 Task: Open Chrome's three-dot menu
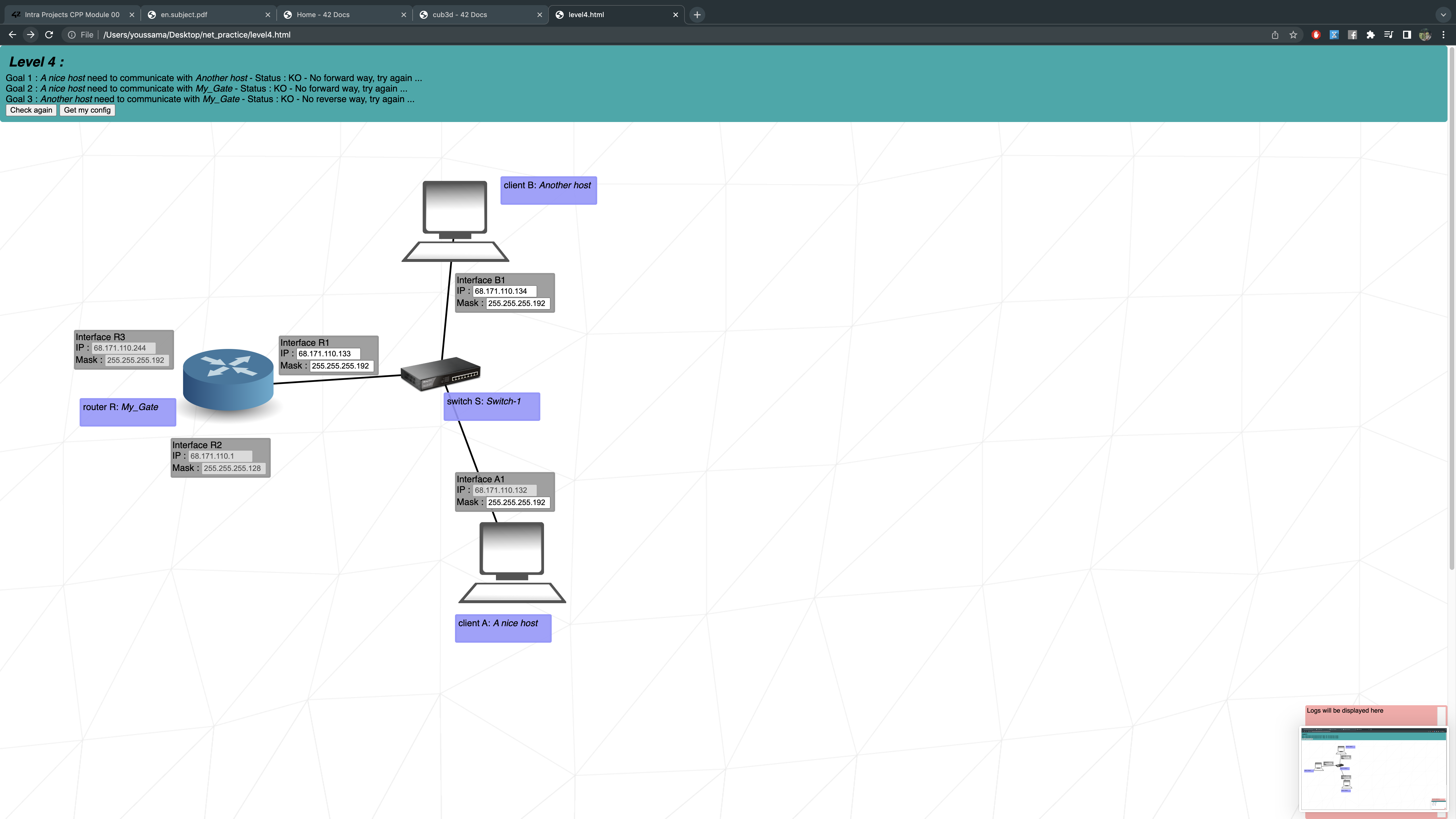(x=1443, y=35)
